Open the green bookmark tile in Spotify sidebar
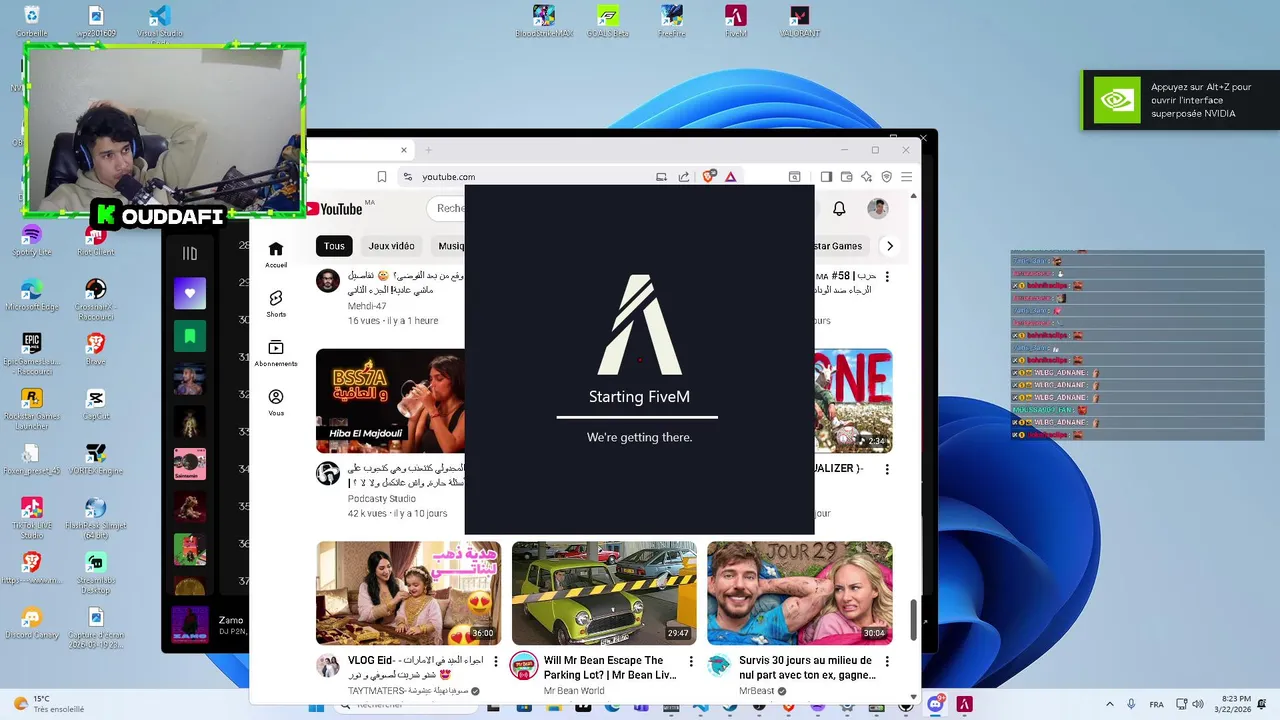 190,336
